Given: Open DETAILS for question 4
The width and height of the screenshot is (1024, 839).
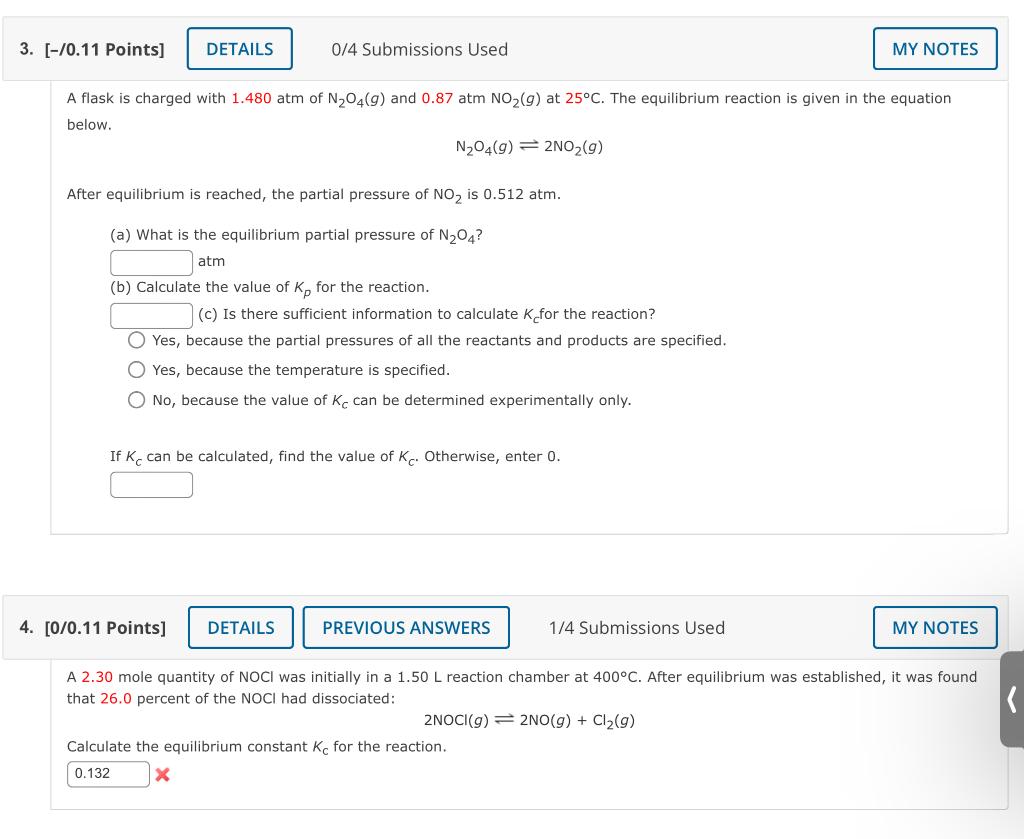Looking at the screenshot, I should tap(241, 627).
